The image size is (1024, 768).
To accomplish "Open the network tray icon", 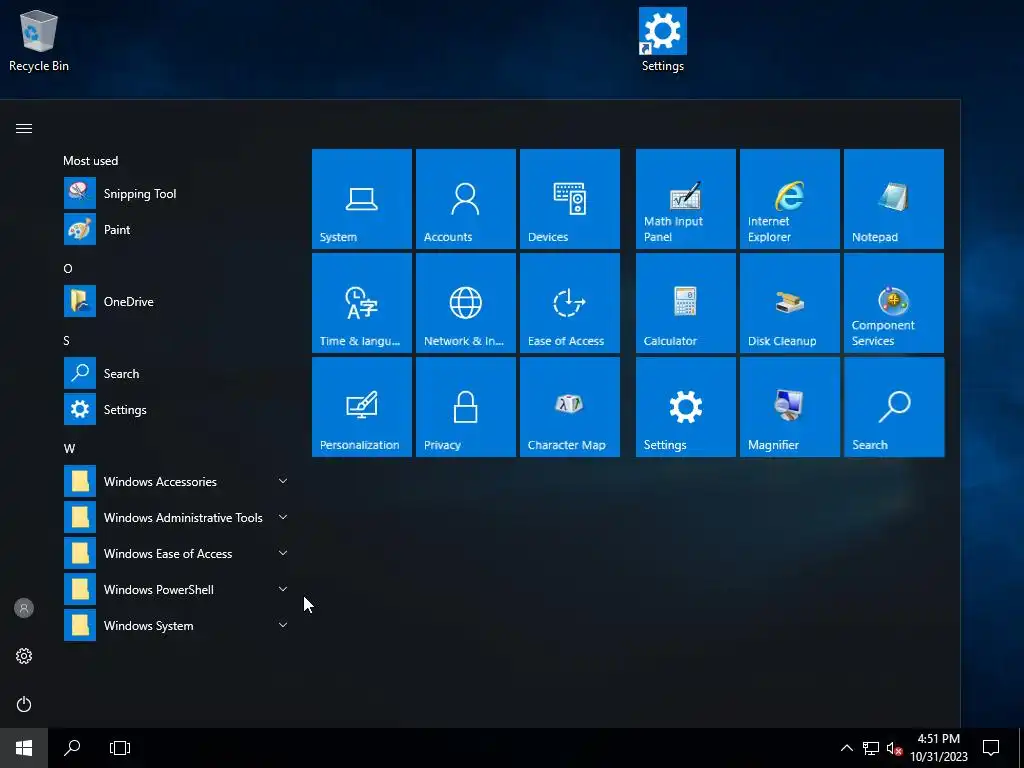I will pos(871,748).
